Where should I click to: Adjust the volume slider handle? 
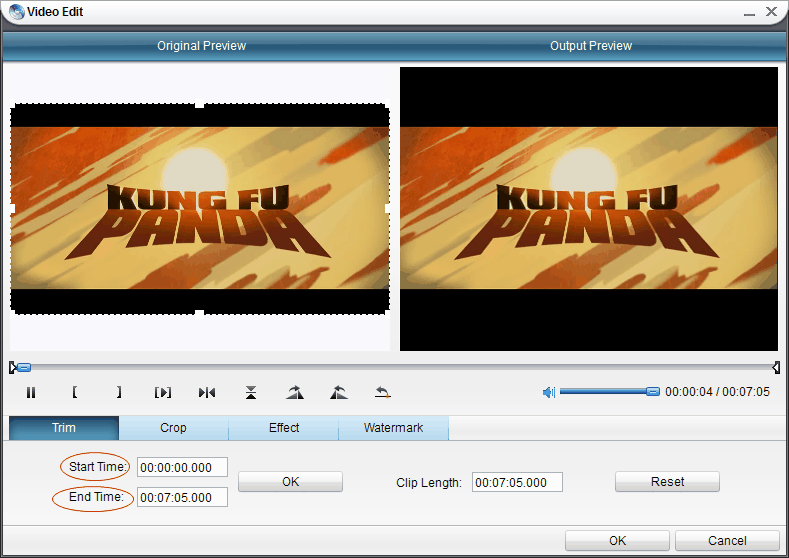click(653, 391)
